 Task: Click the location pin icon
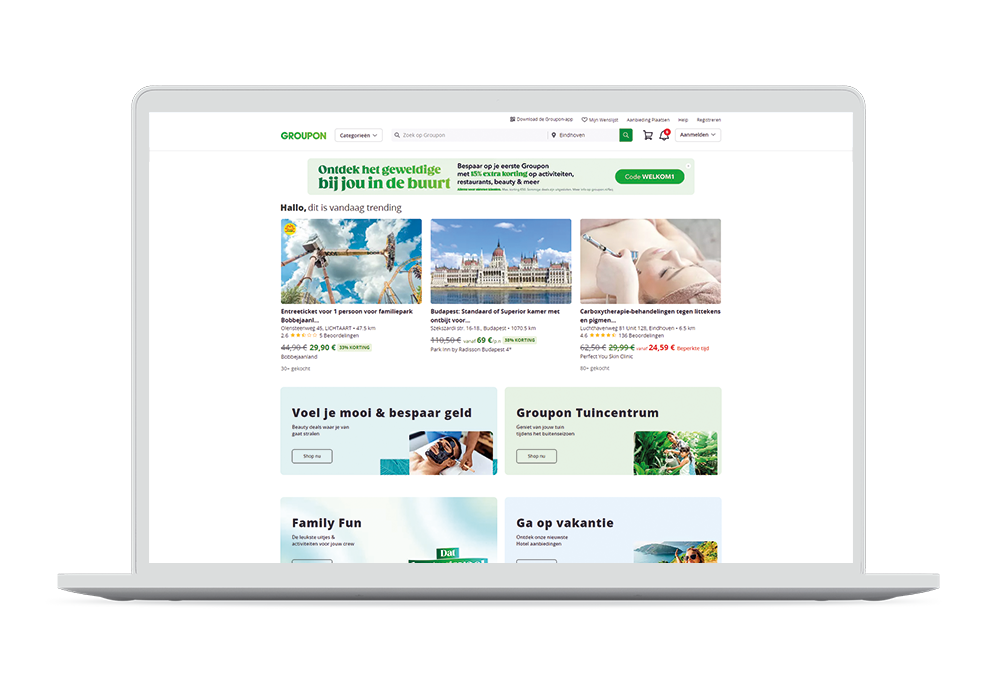554,135
